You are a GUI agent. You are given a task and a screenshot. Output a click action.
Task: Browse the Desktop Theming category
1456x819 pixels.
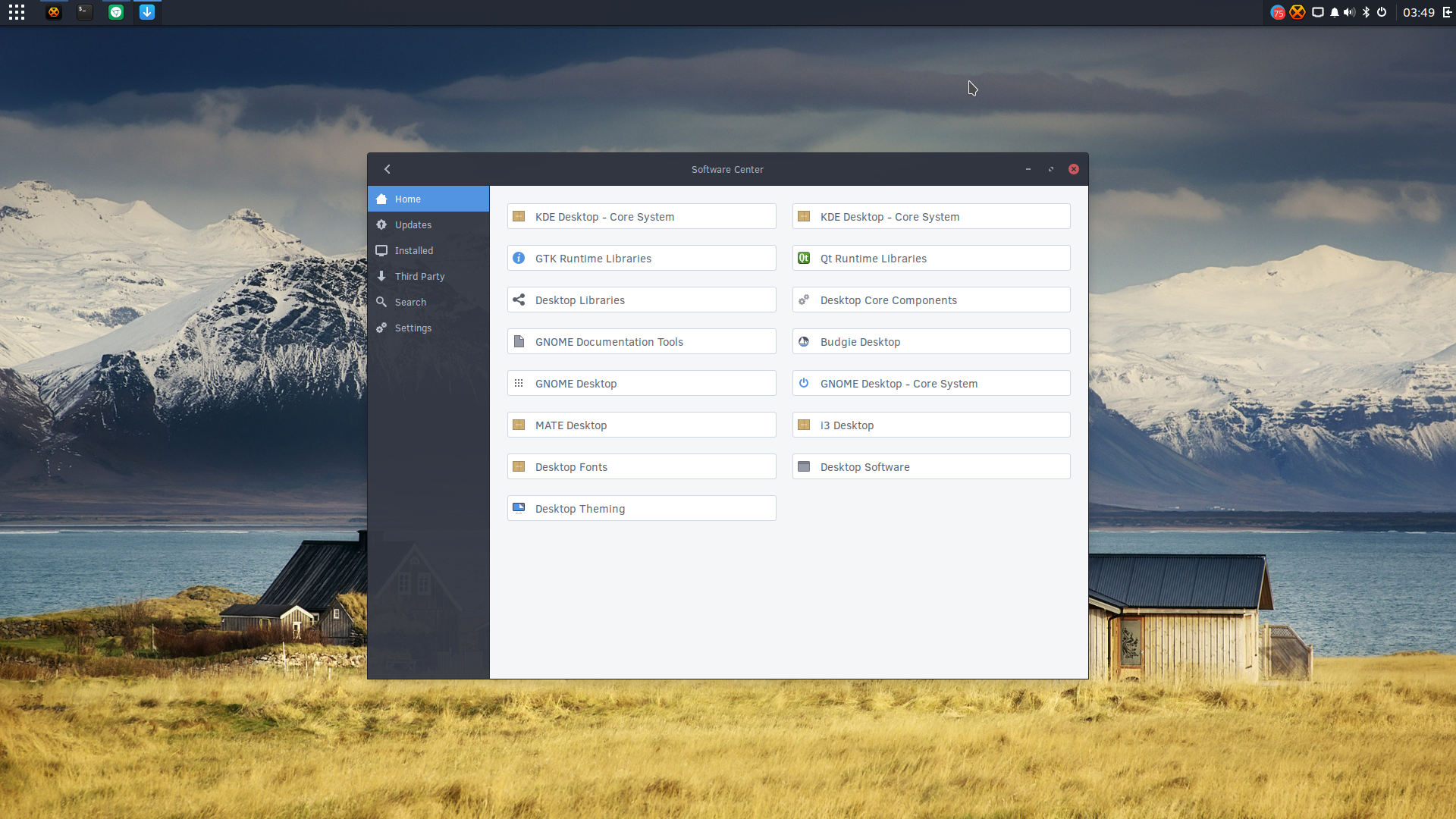point(642,508)
